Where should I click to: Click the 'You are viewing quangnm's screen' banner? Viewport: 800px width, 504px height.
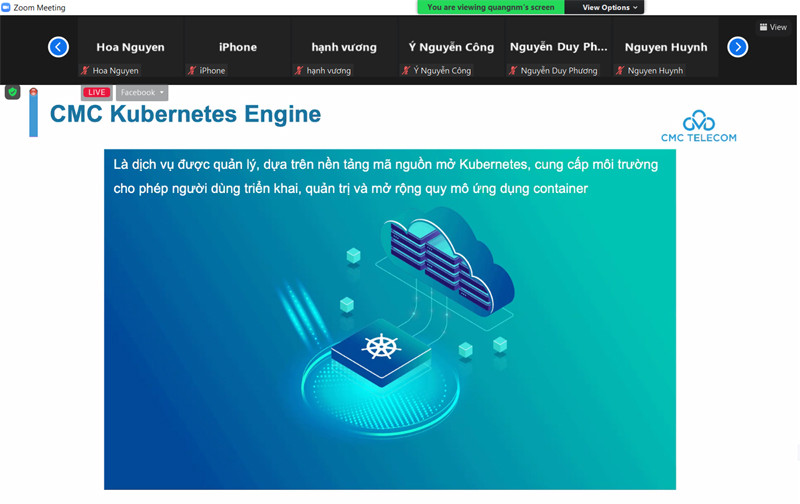point(490,7)
